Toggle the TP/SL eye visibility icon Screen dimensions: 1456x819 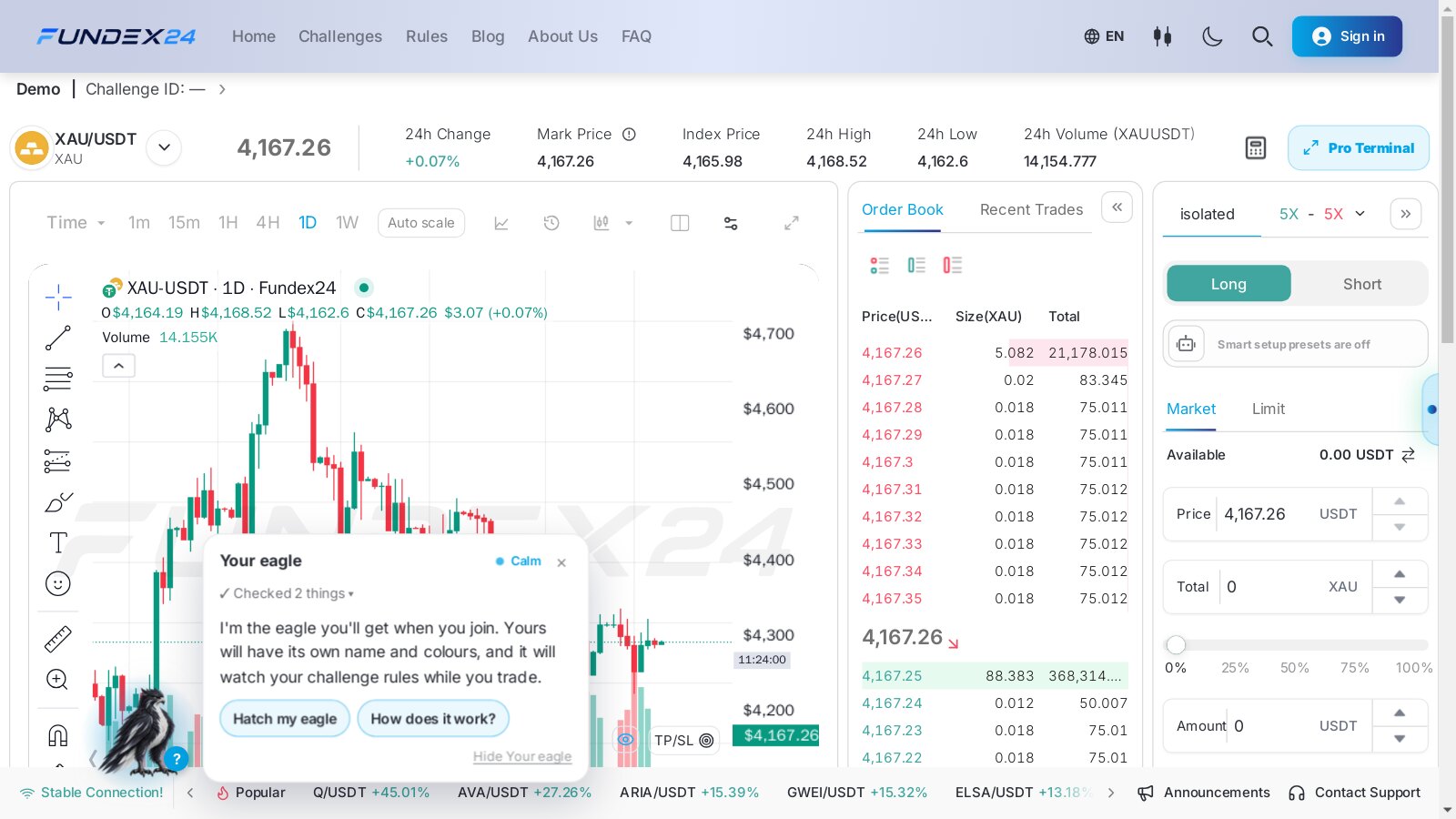click(x=626, y=740)
